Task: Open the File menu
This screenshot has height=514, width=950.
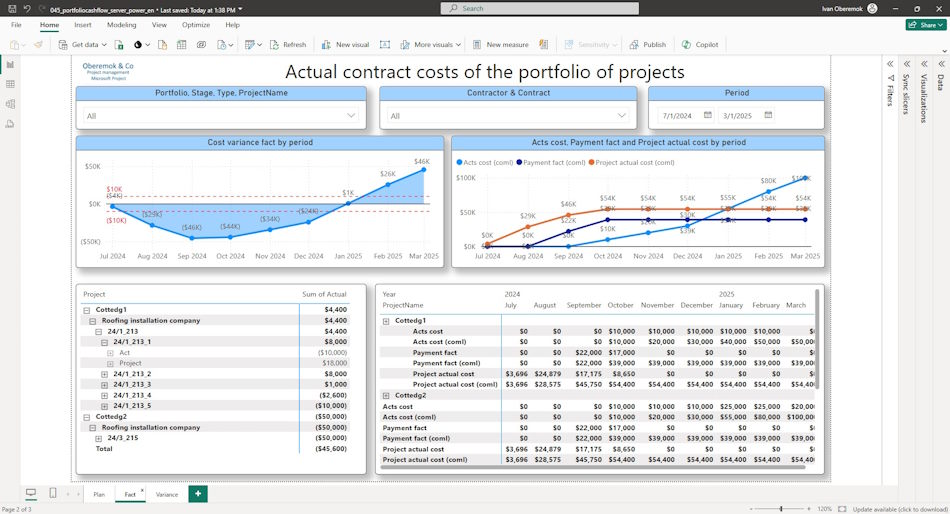Action: [x=16, y=25]
